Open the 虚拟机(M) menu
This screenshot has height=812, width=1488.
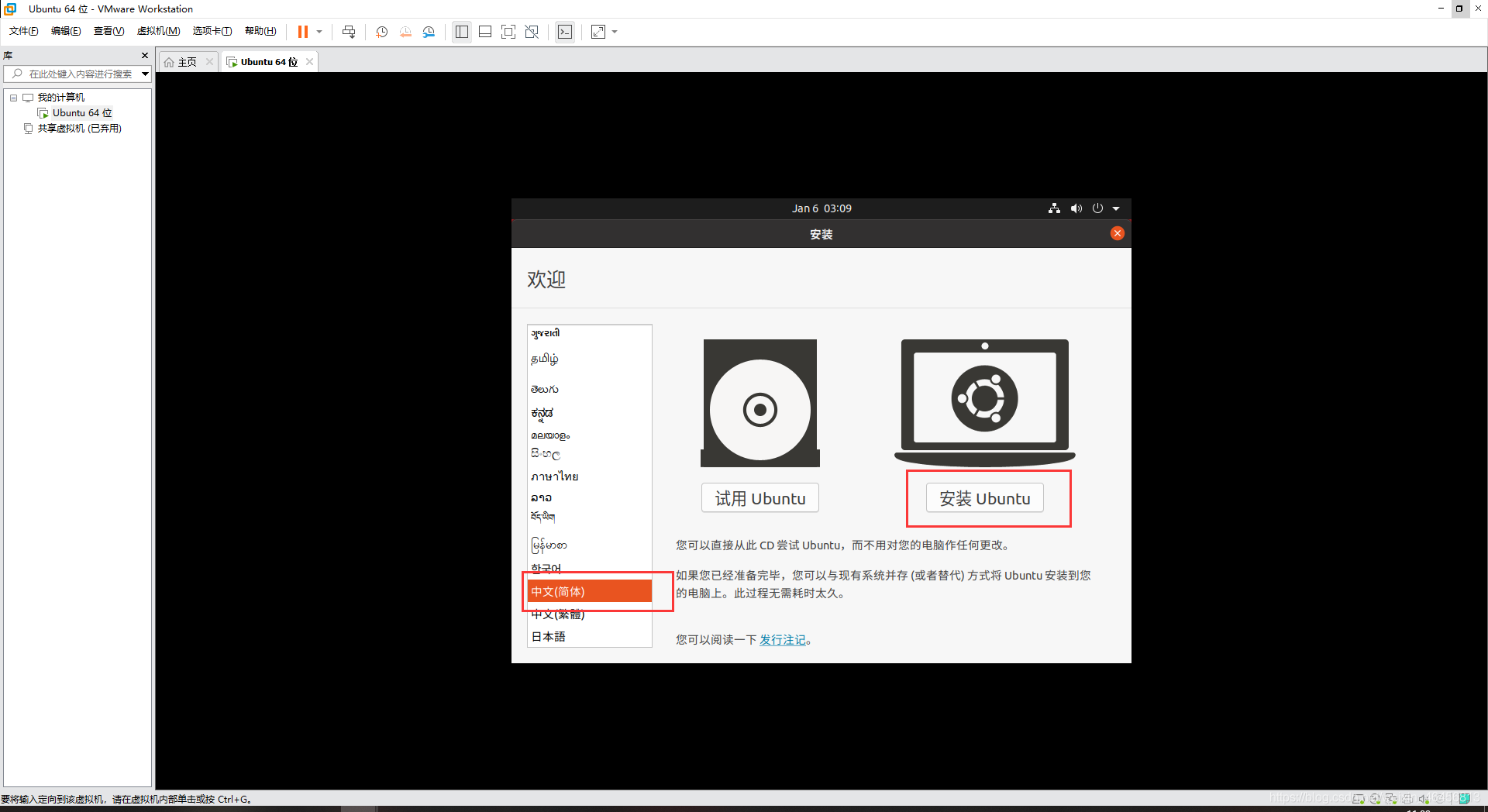pyautogui.click(x=158, y=31)
